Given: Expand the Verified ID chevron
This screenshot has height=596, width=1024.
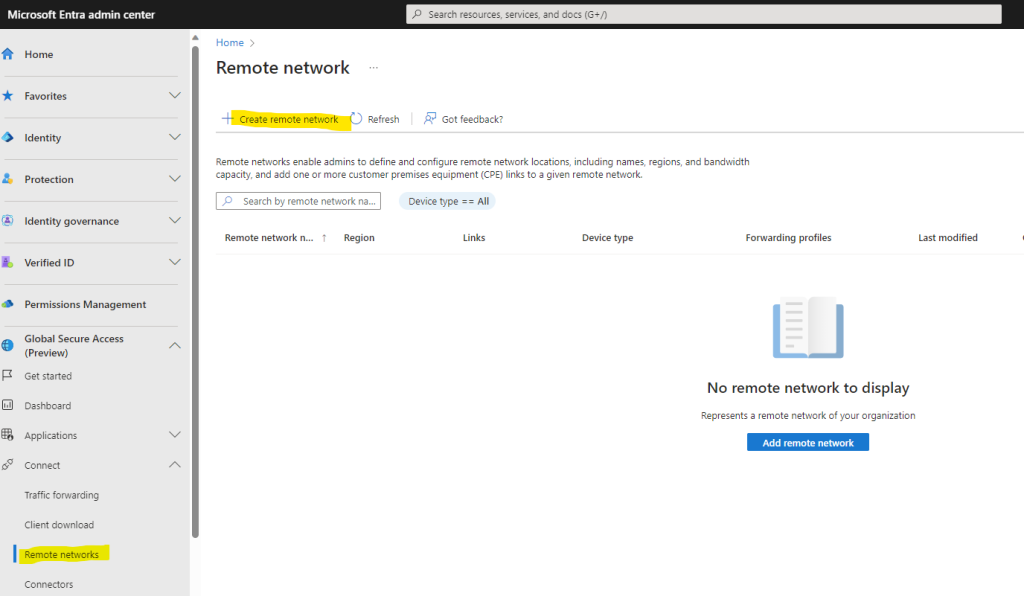Looking at the screenshot, I should (x=174, y=262).
